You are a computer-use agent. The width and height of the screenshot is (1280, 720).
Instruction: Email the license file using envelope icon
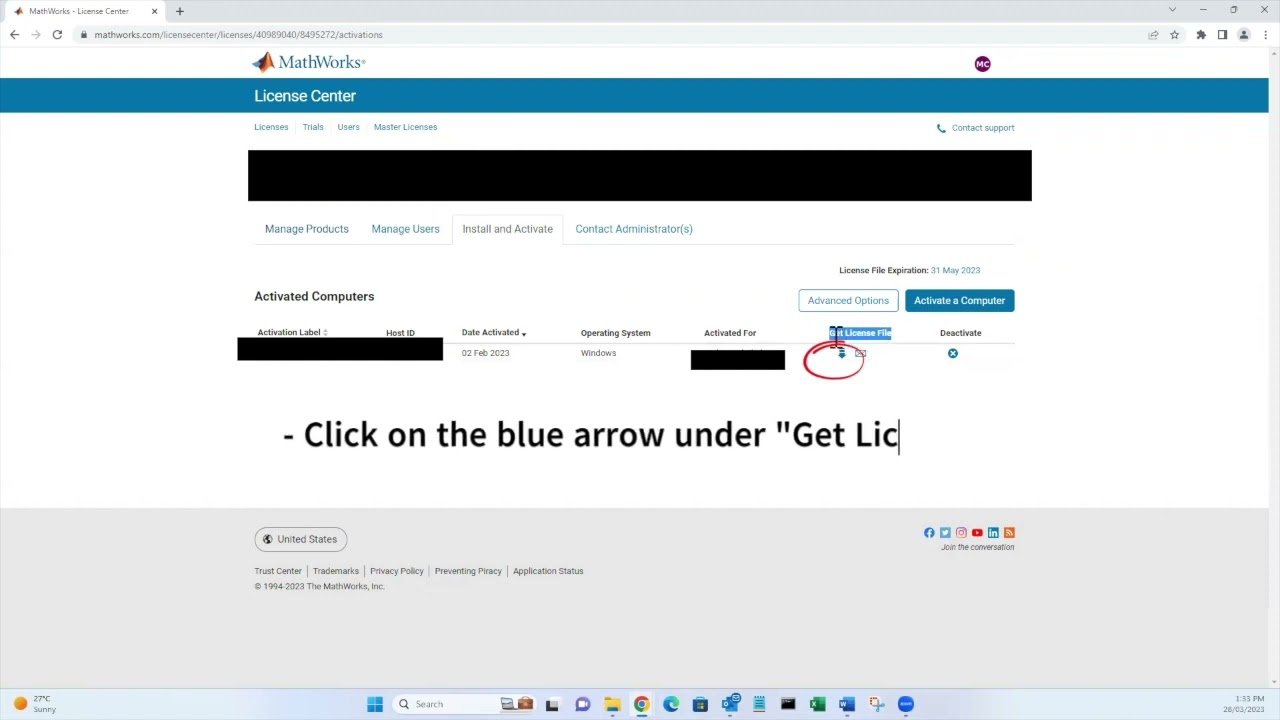860,354
